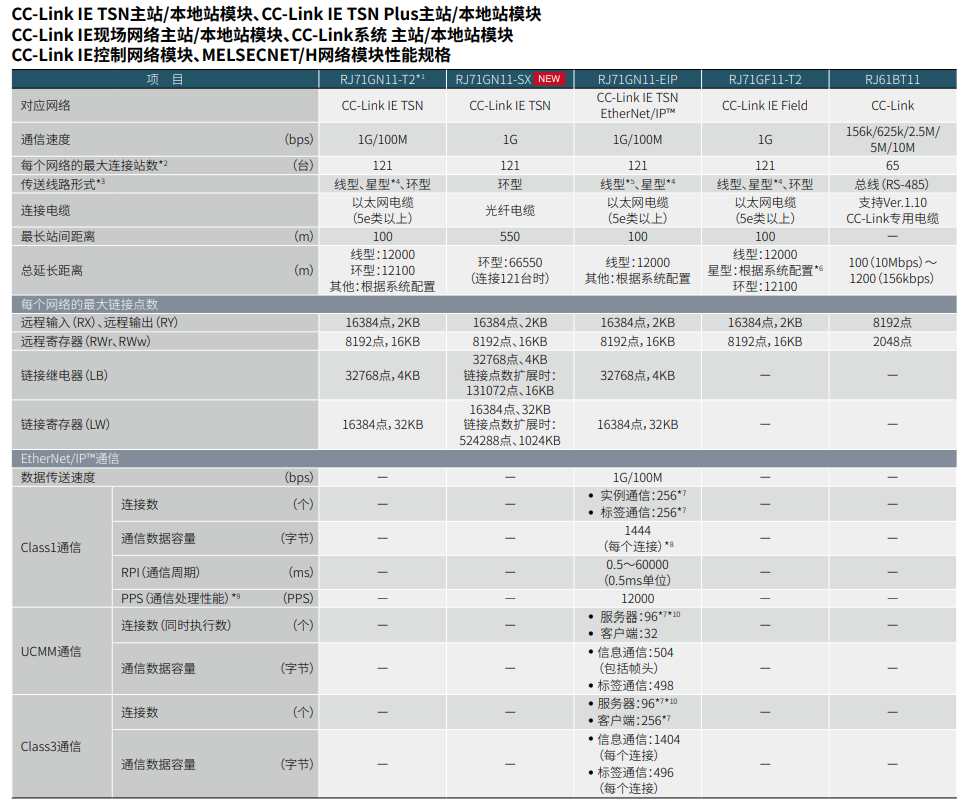Select the 总线(RS-485) cell
This screenshot has width=971, height=804.
pyautogui.click(x=892, y=184)
